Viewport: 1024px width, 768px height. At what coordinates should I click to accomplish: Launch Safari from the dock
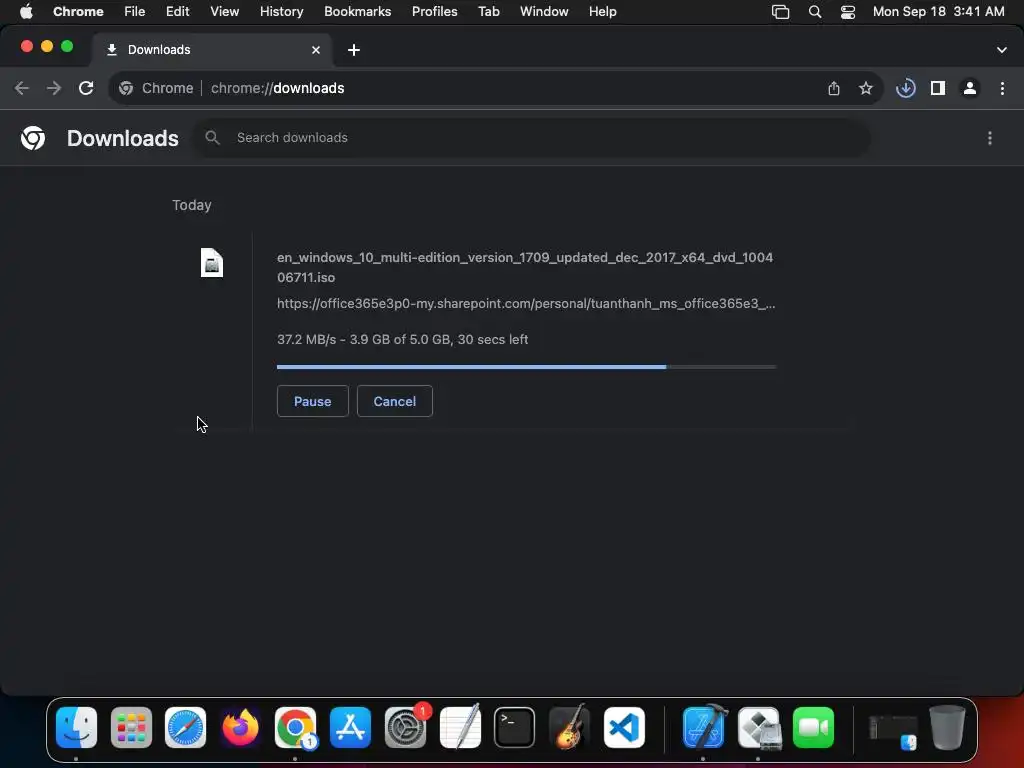pyautogui.click(x=185, y=728)
